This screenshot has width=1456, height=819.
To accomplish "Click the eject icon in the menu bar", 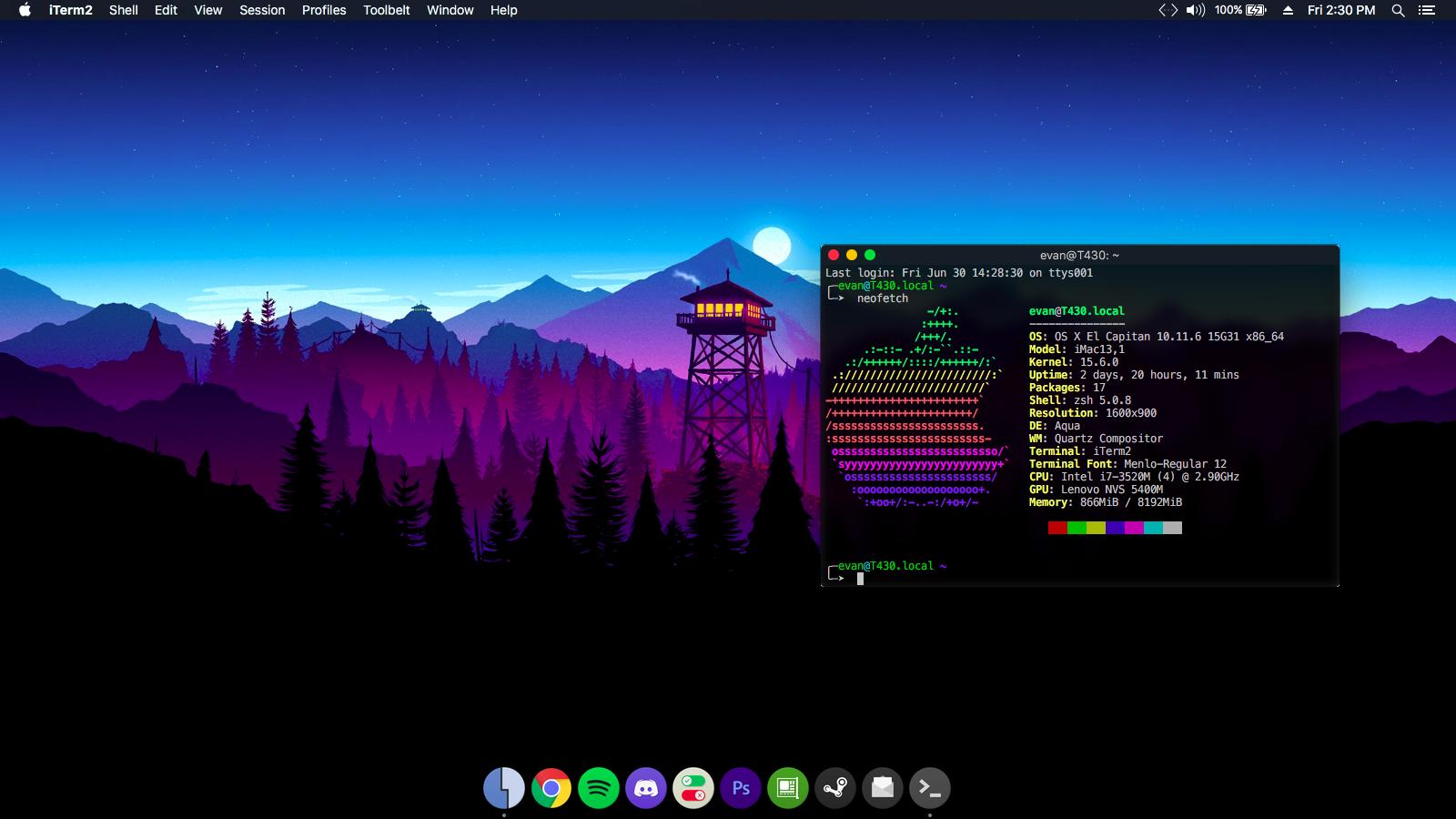I will pos(1288,11).
